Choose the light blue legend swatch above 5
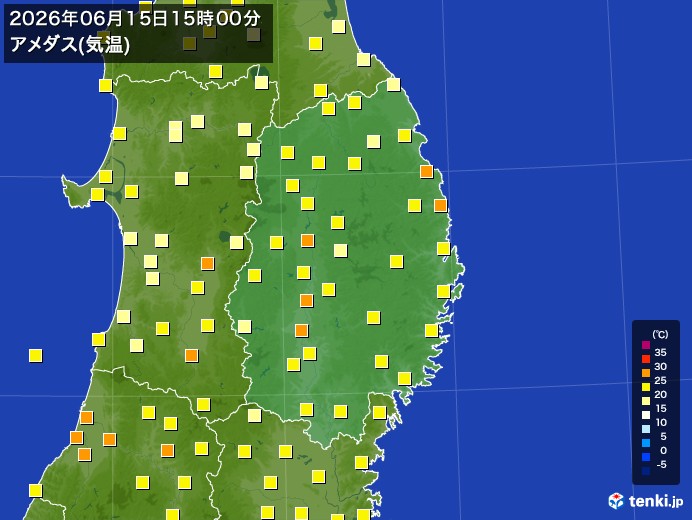 [646, 429]
